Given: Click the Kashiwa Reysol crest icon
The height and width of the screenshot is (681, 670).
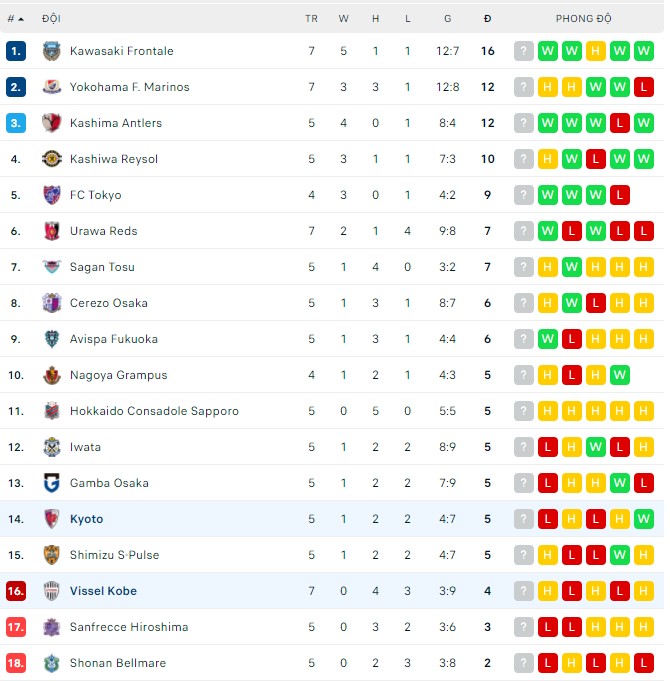Looking at the screenshot, I should 52,159.
